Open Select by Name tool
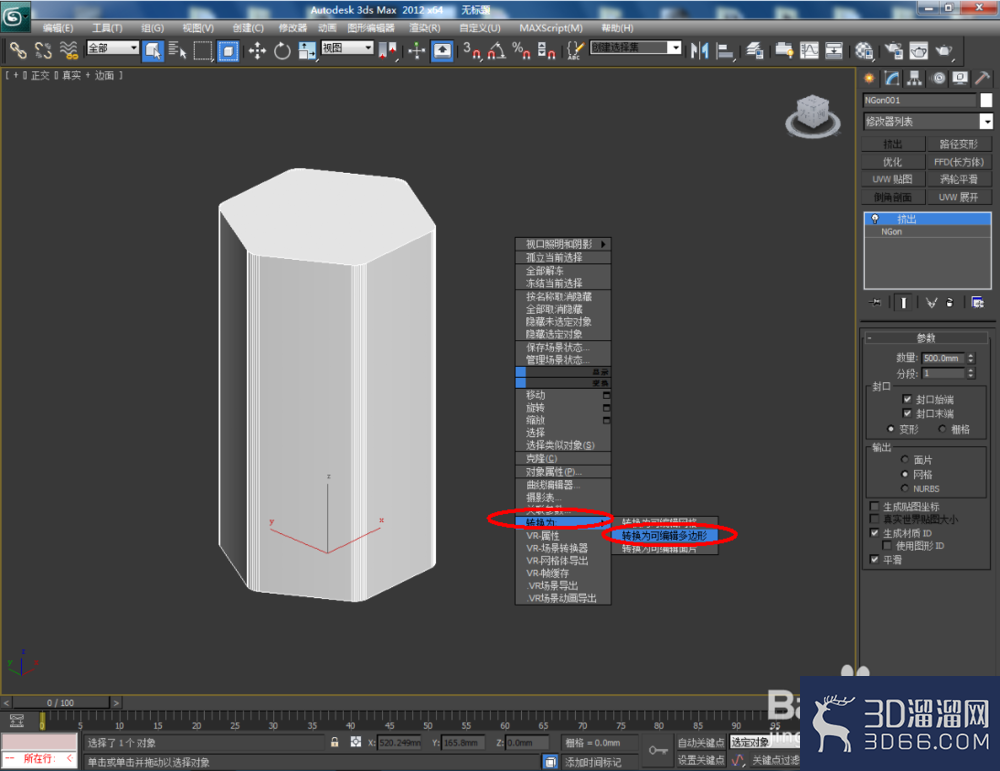The image size is (1000, 771). [x=178, y=50]
